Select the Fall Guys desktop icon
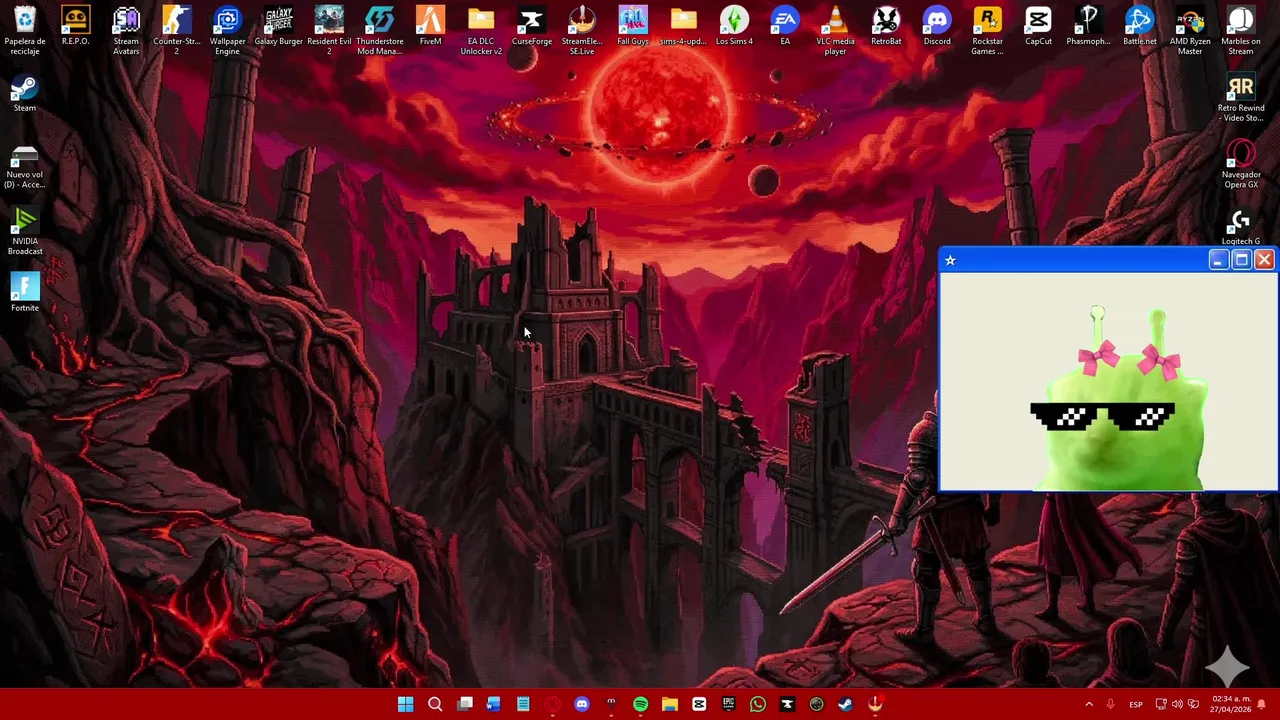Viewport: 1280px width, 720px height. tap(633, 25)
